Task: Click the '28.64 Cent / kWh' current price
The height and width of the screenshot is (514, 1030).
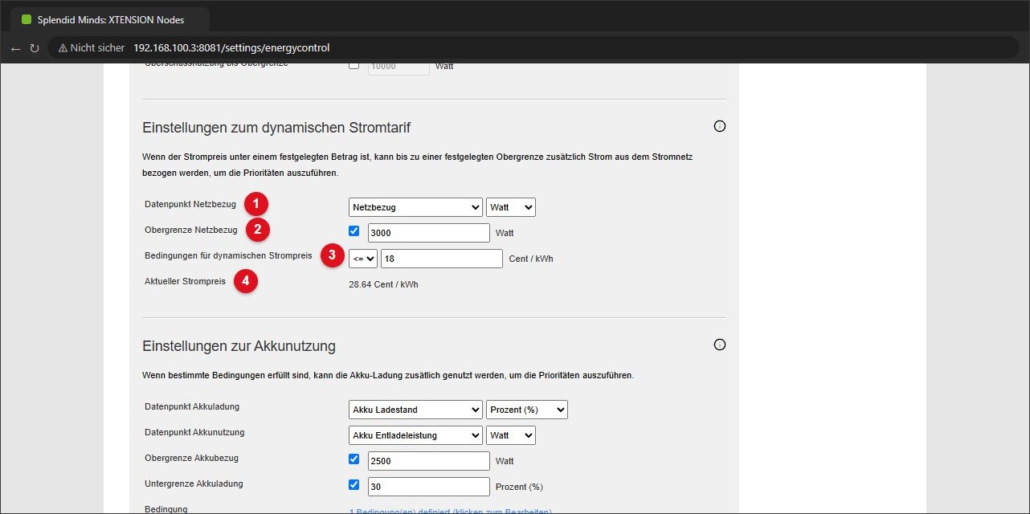Action: click(x=384, y=285)
